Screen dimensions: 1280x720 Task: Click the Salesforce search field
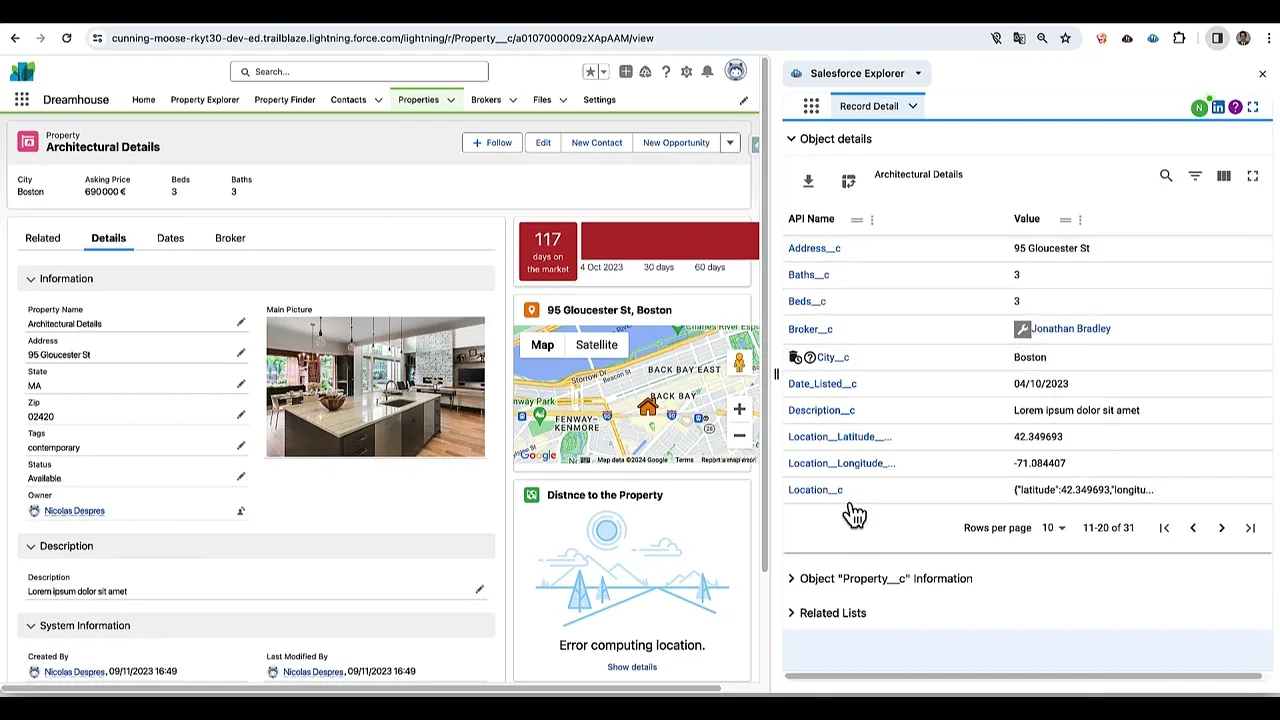coord(359,72)
